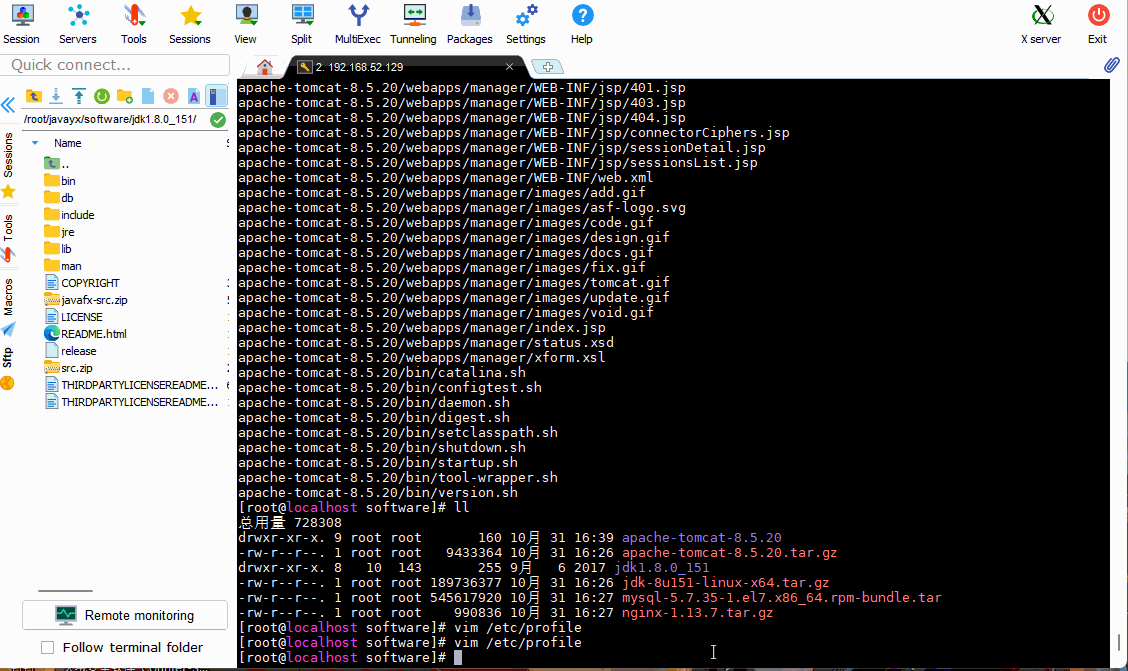Click the Quick connect input field
The image size is (1128, 671).
coord(115,65)
